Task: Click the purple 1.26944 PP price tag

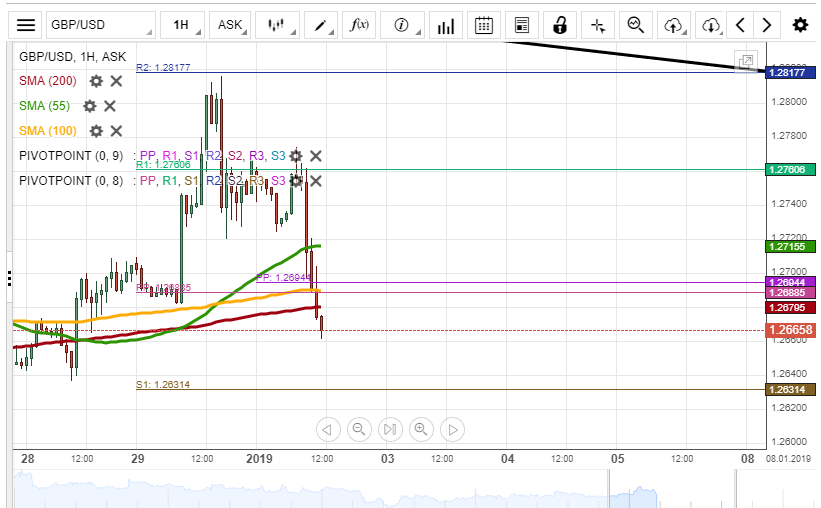Action: (x=790, y=282)
